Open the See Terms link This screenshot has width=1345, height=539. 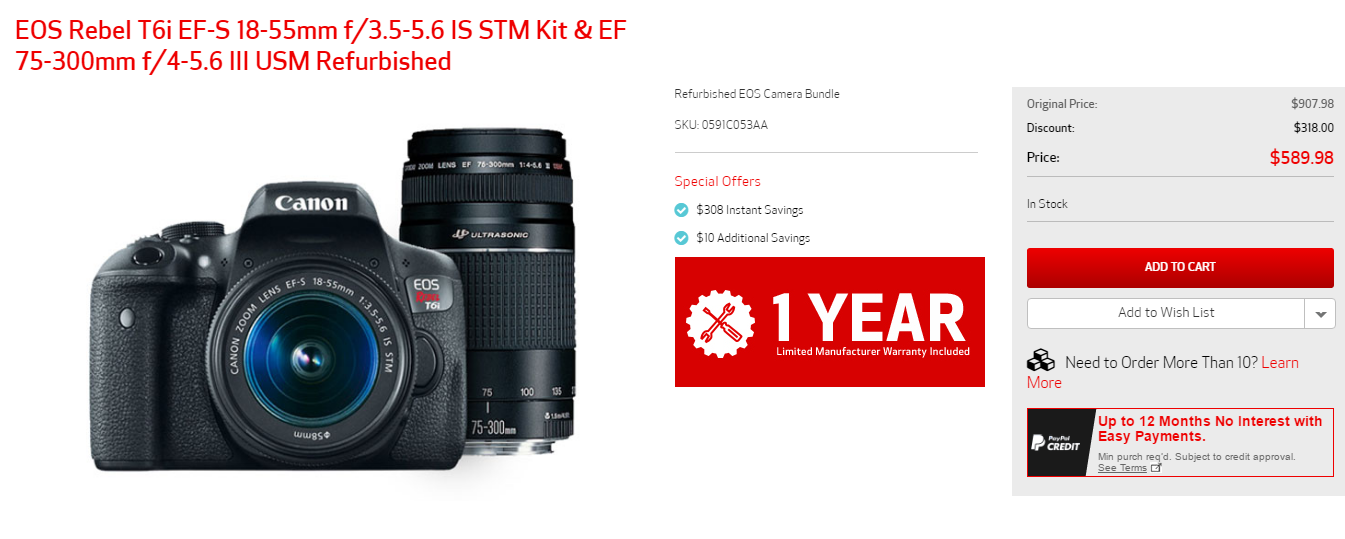pyautogui.click(x=1122, y=468)
